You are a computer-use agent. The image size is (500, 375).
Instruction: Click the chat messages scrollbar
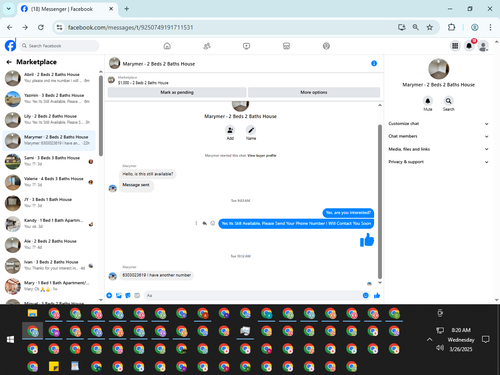(x=380, y=202)
